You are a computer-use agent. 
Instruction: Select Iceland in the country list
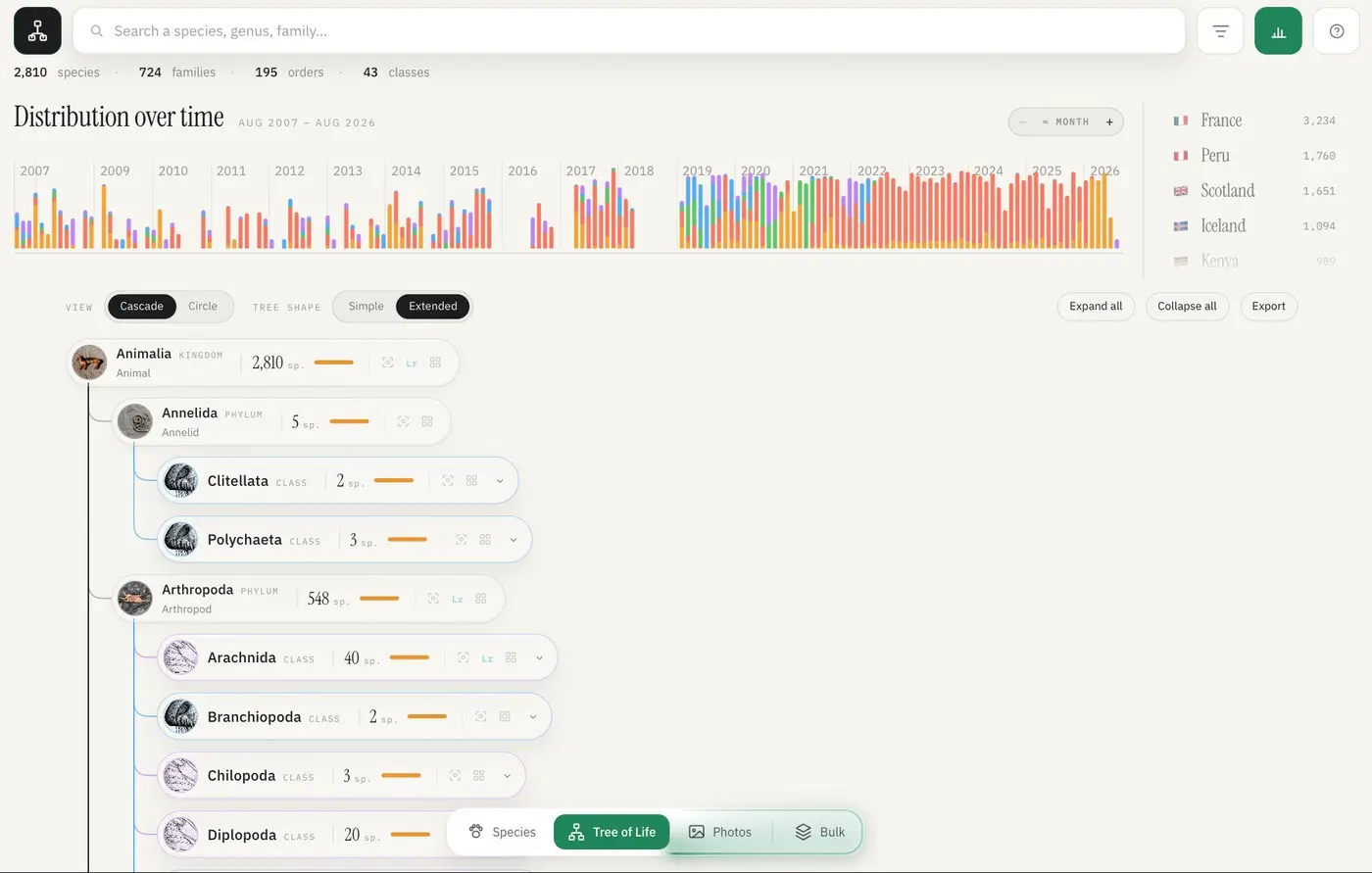point(1254,226)
